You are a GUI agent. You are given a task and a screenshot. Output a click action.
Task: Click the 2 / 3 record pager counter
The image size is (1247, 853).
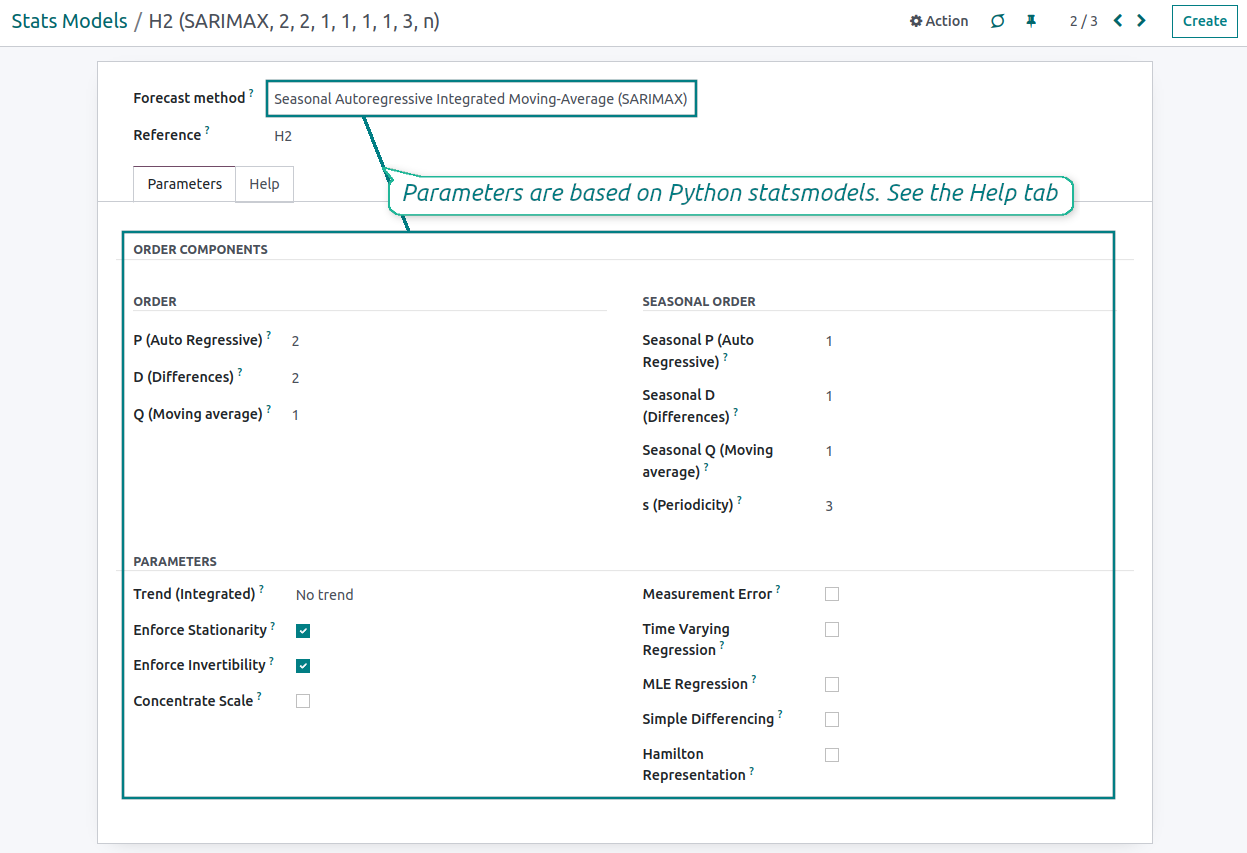pyautogui.click(x=1083, y=21)
